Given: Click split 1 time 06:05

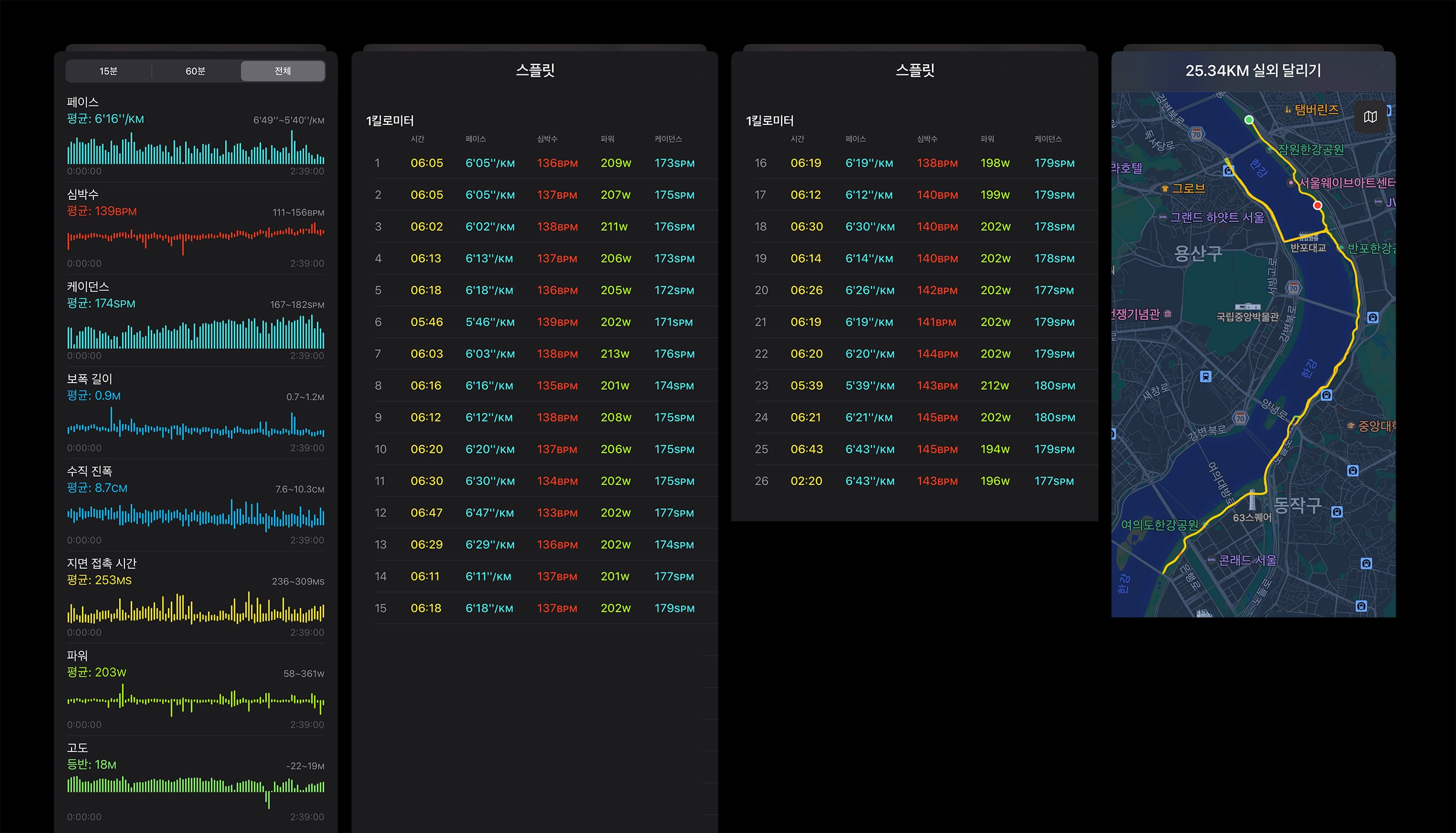Looking at the screenshot, I should [427, 163].
